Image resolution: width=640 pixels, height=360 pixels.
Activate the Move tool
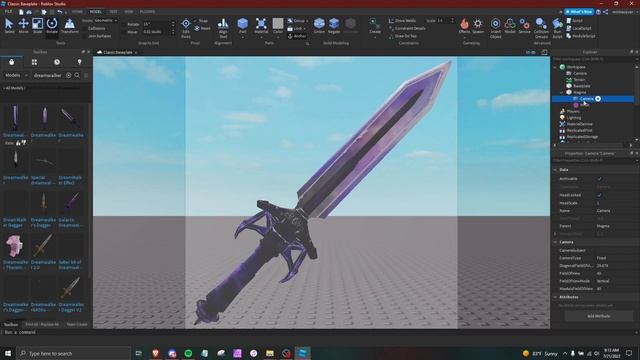(23, 25)
